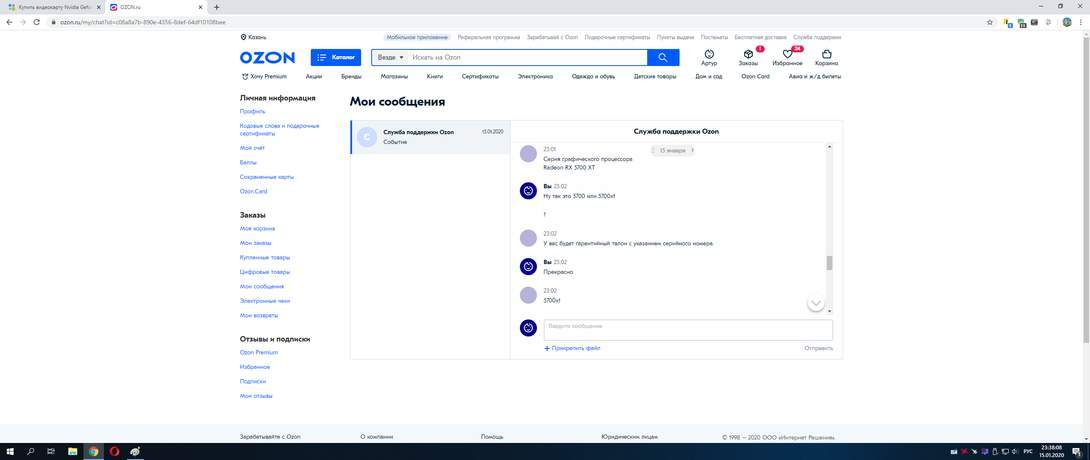Open Ozon Card in the navigation bar
Image resolution: width=1090 pixels, height=460 pixels.
(755, 76)
